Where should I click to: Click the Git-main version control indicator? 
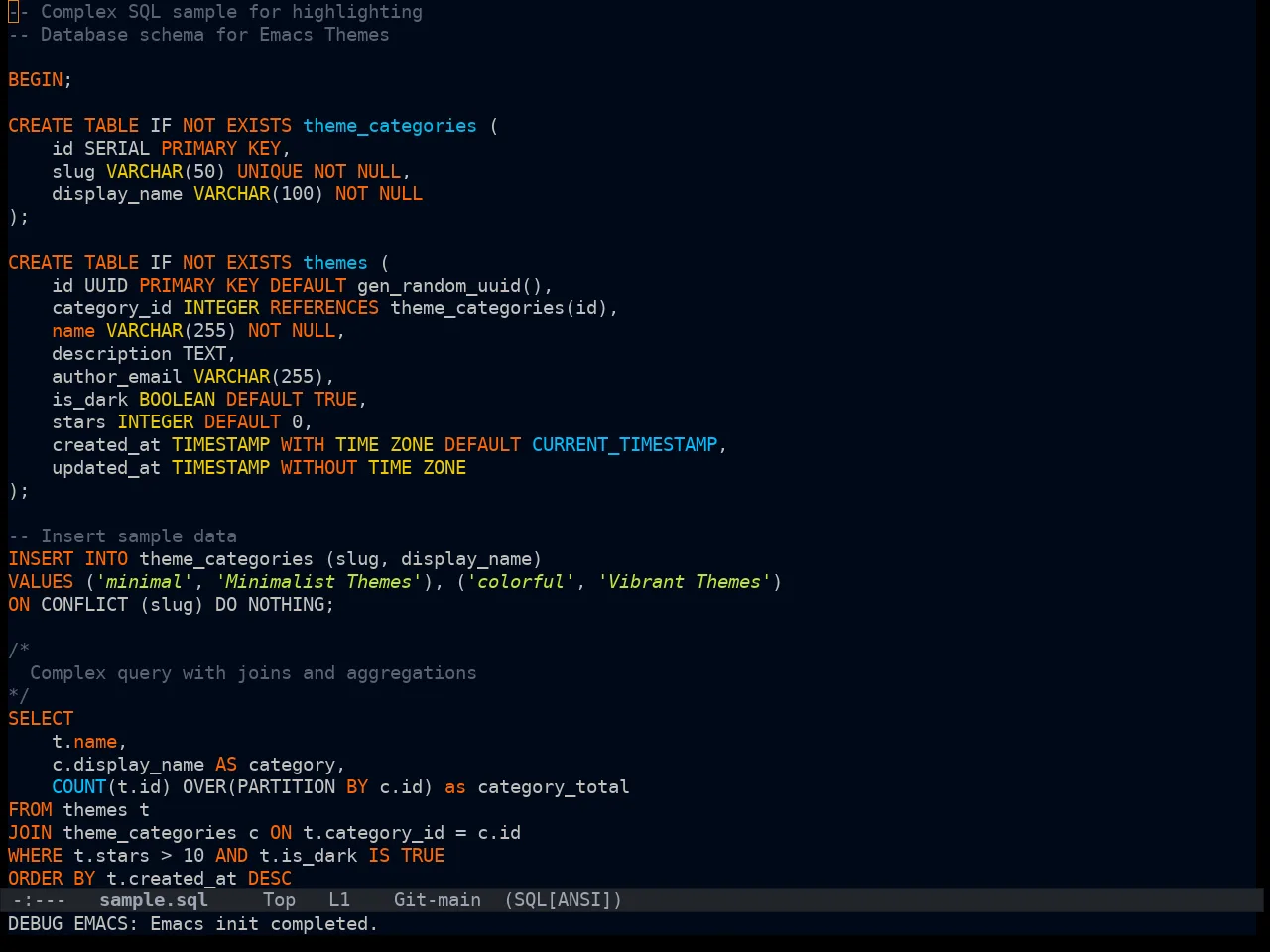tap(438, 900)
